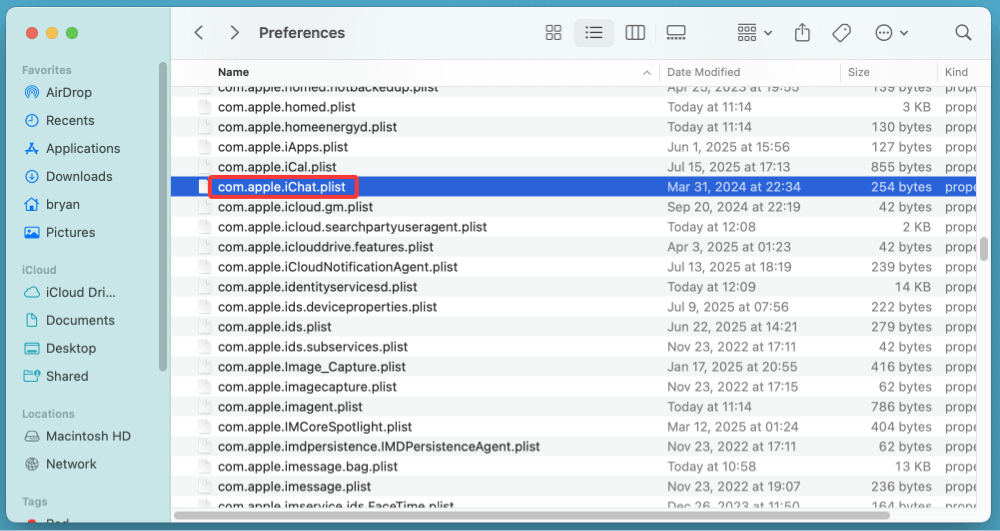
Task: Select com.apple.homeenergyd.plist file
Action: pos(307,127)
